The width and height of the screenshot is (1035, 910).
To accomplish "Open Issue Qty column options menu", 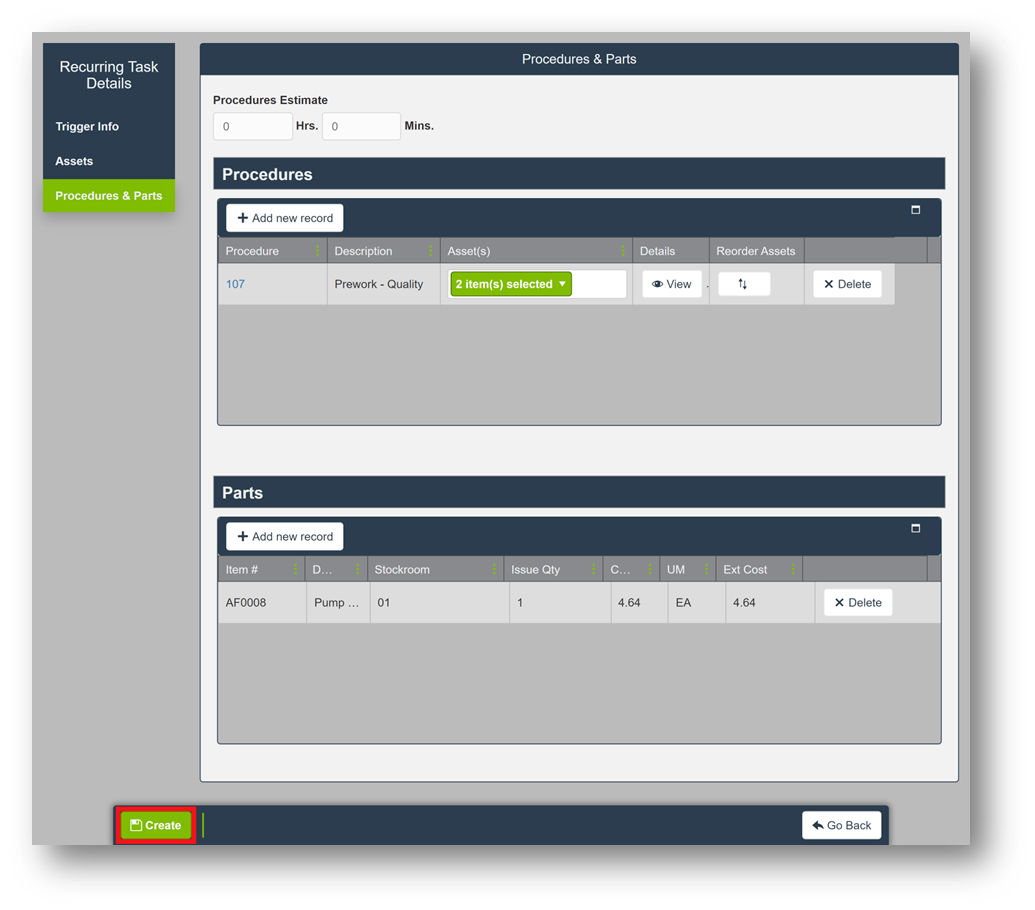I will coord(593,570).
